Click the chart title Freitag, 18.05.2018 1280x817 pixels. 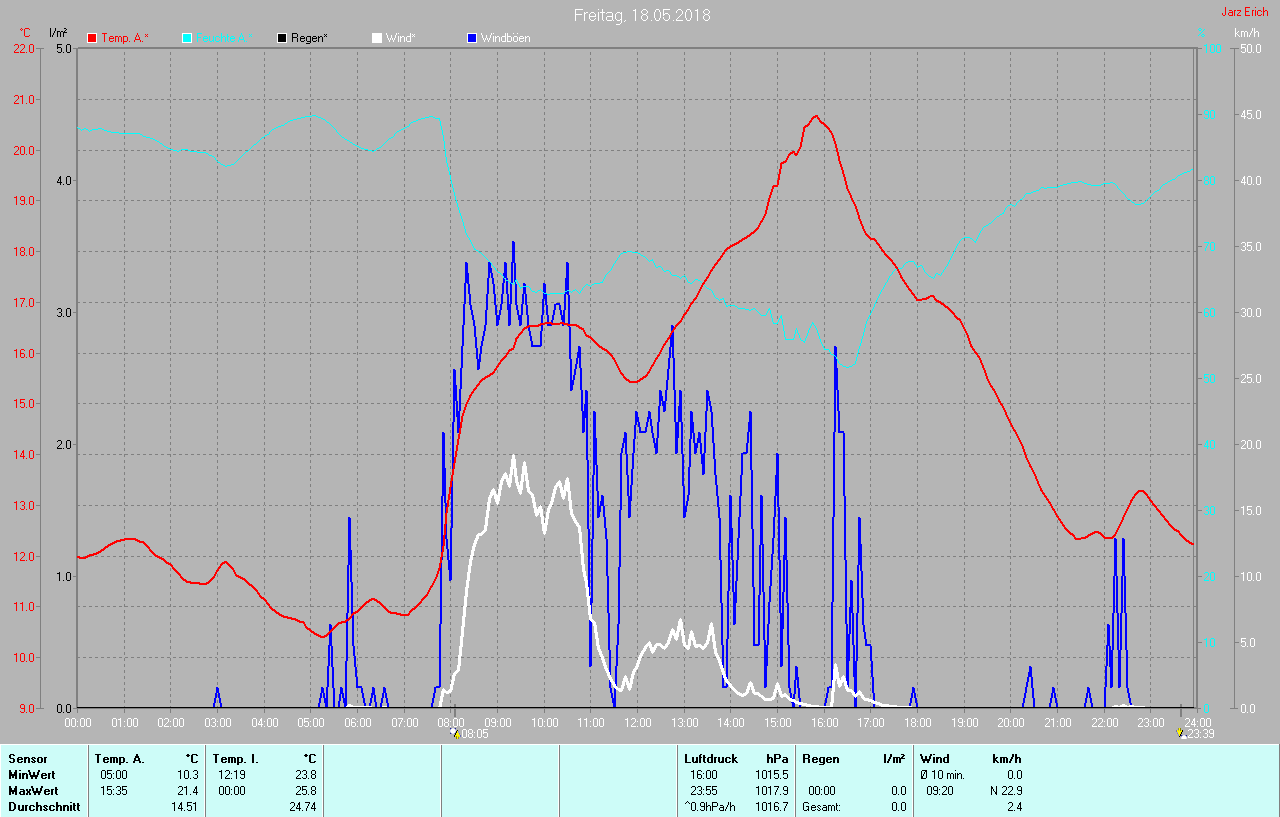tap(642, 15)
